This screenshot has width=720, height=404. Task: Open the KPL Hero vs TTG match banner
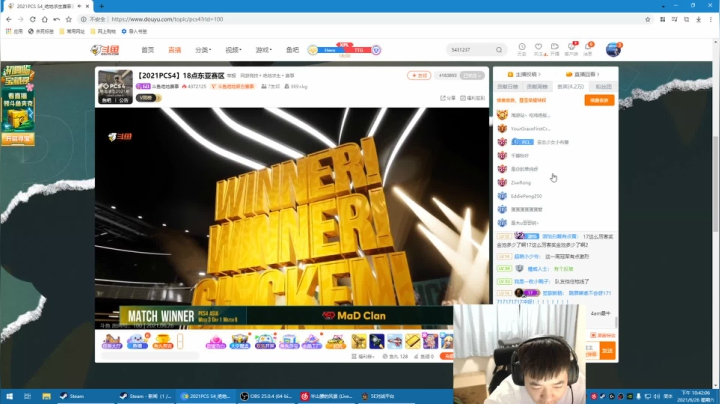[344, 50]
